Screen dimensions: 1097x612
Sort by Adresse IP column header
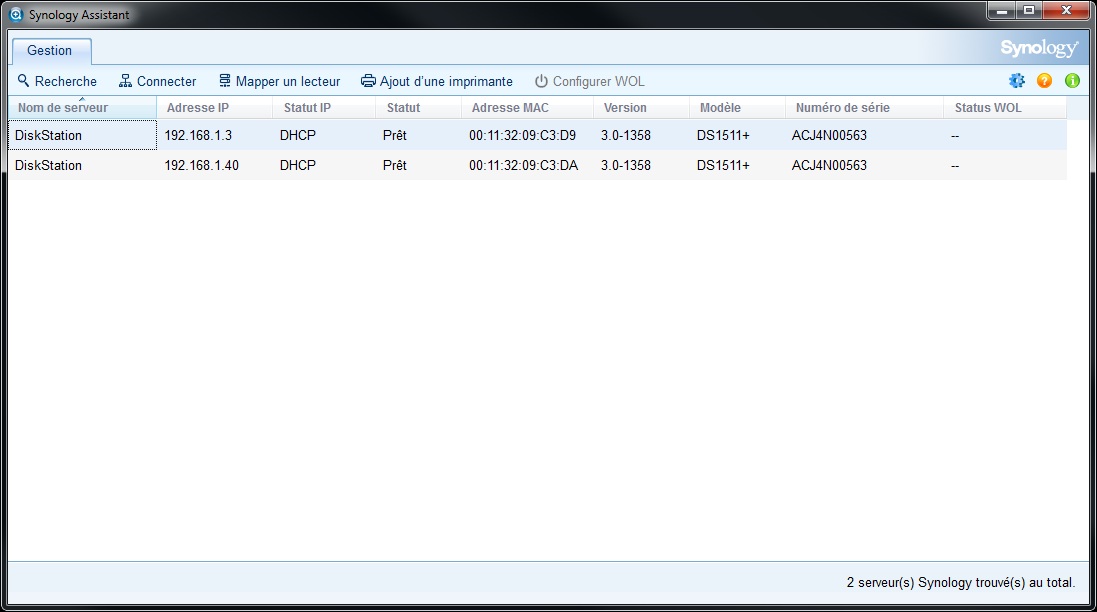215,108
